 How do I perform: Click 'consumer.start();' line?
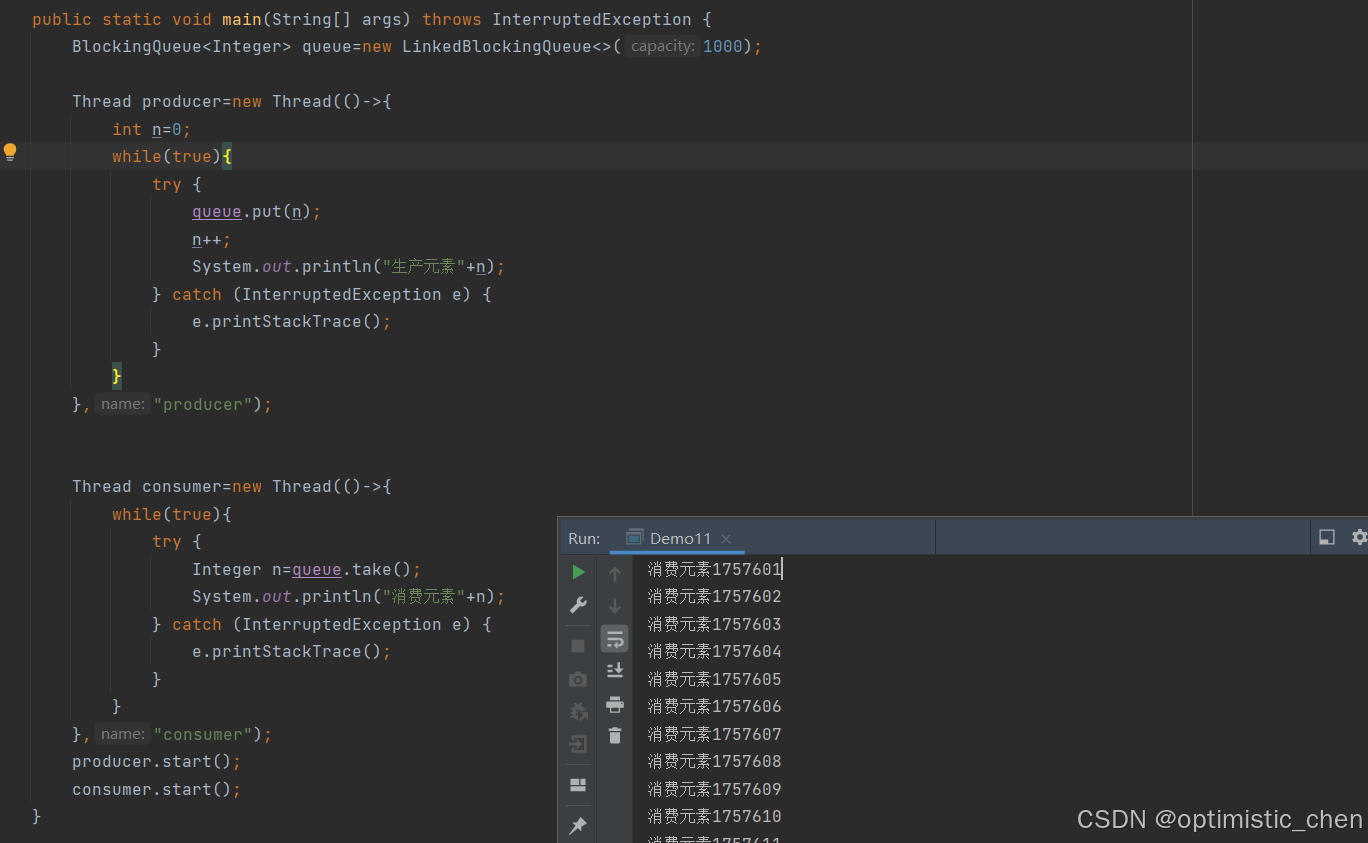click(x=157, y=789)
